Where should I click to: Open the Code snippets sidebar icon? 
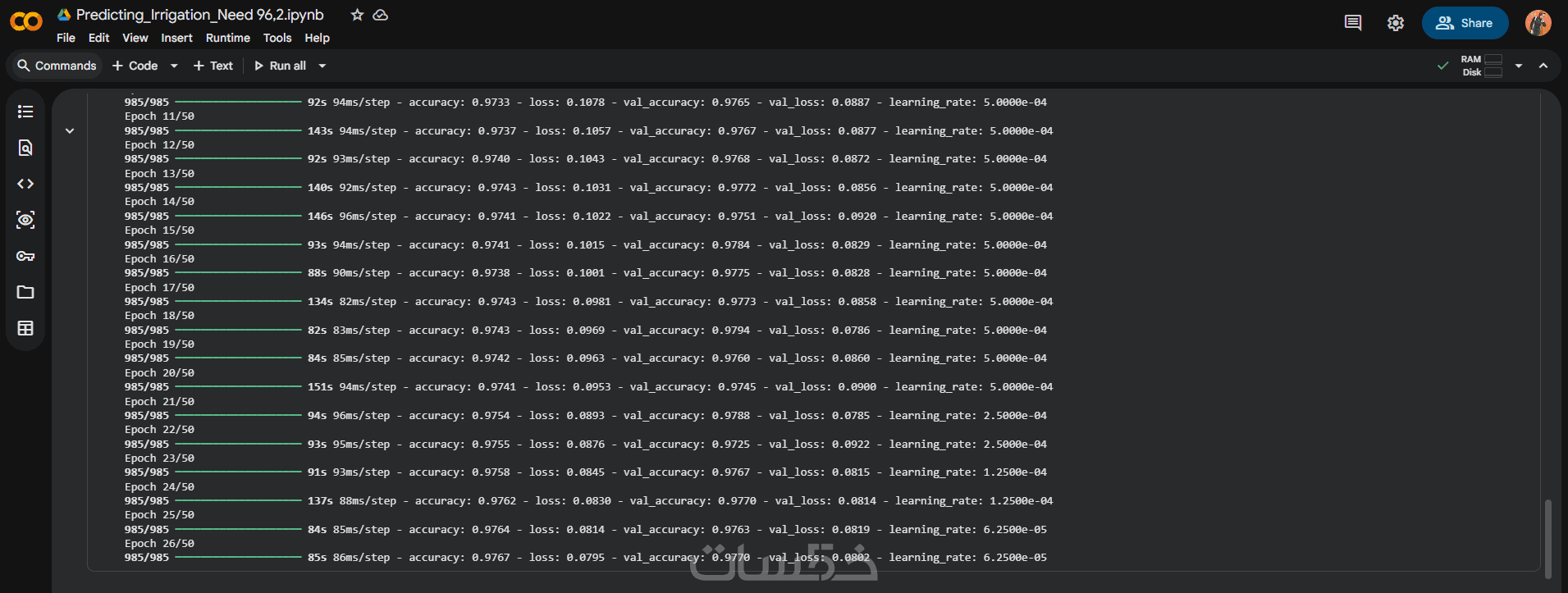pyautogui.click(x=25, y=184)
